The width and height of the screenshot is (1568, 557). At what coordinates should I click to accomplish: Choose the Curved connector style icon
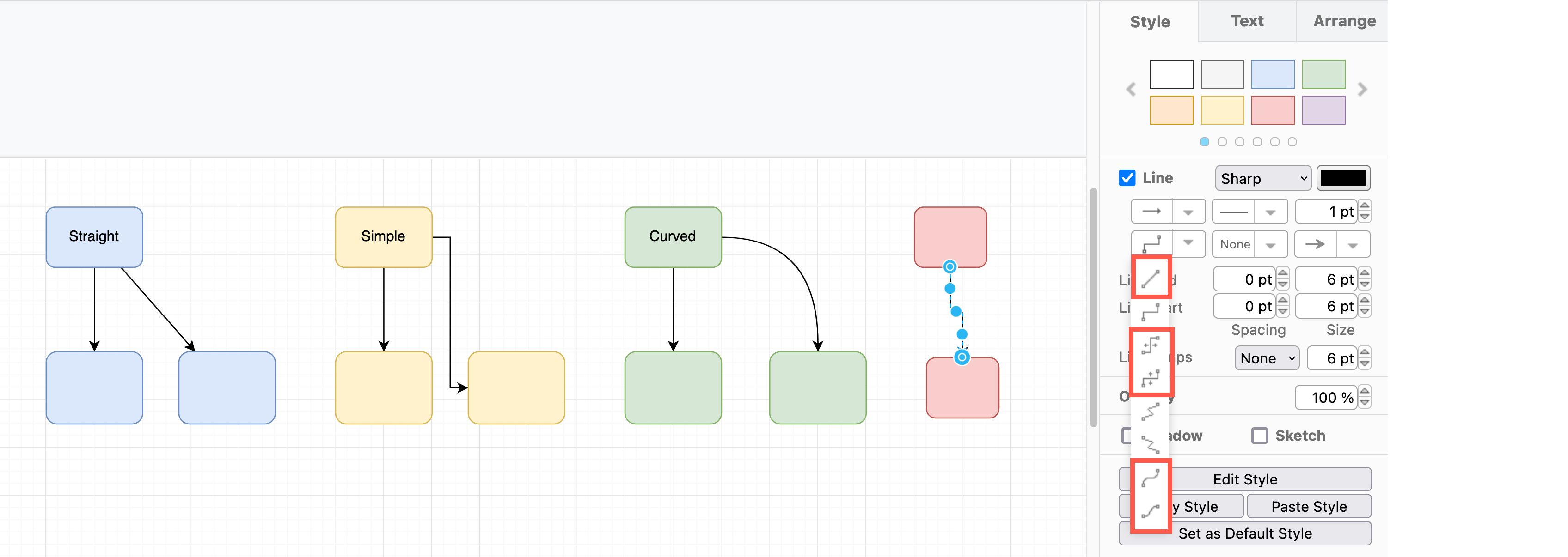coord(1151,478)
